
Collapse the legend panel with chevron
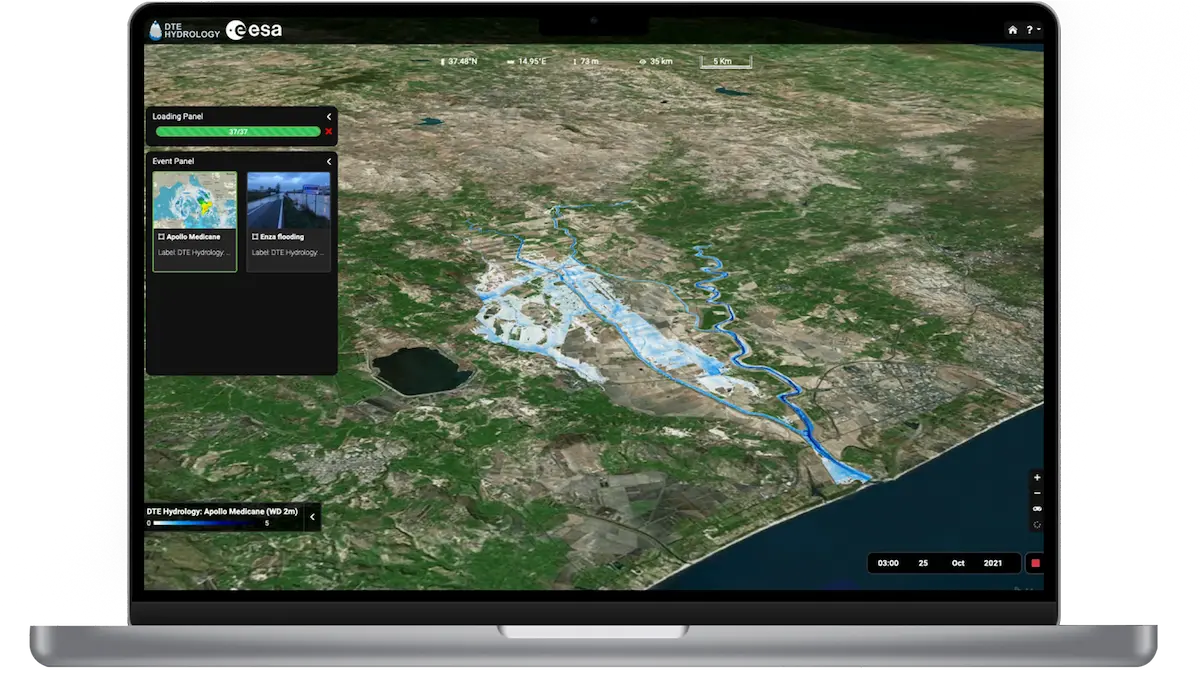pos(312,517)
